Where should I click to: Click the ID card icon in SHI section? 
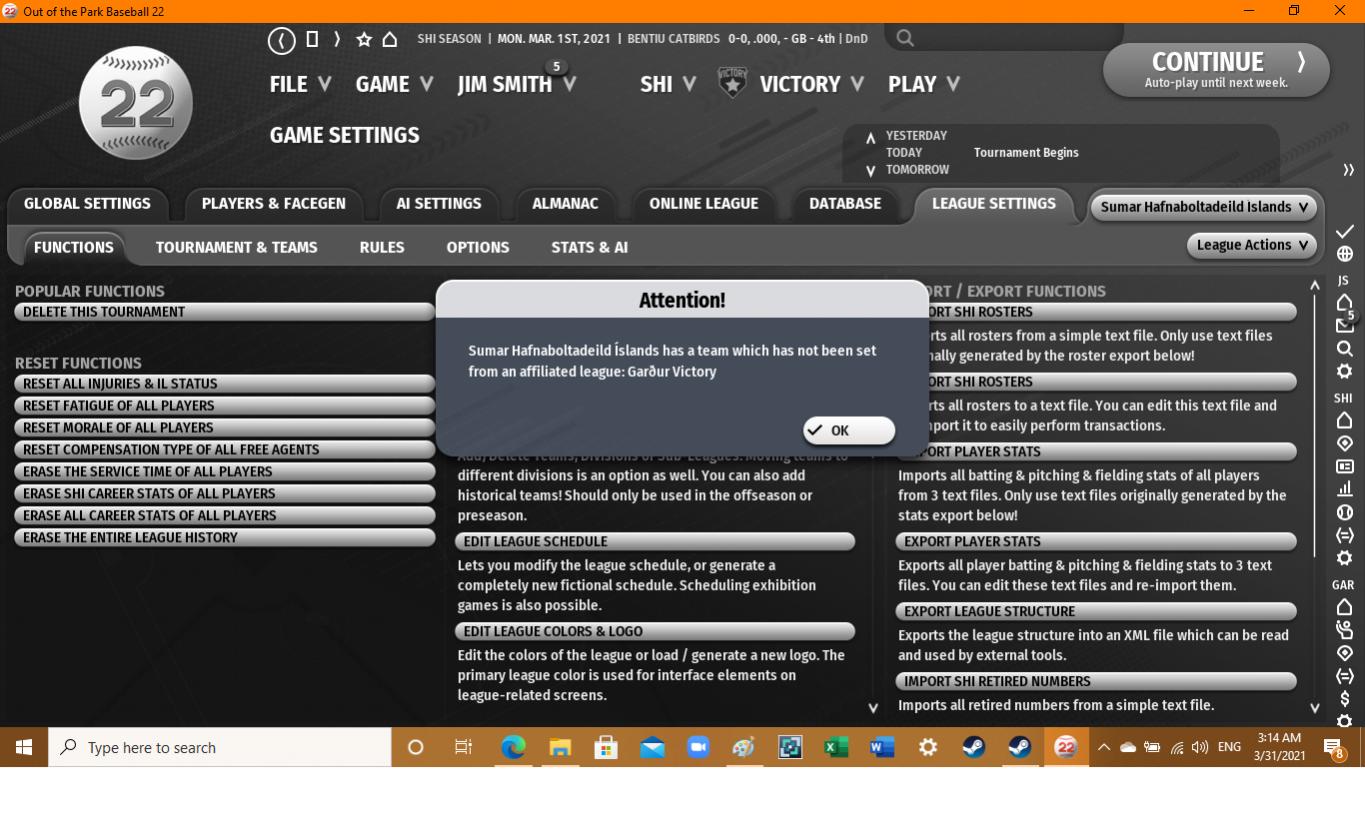(1344, 466)
